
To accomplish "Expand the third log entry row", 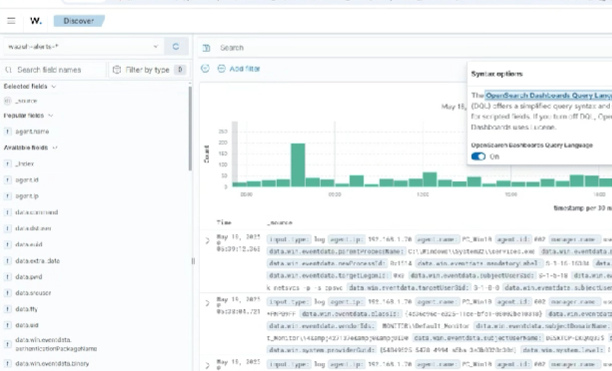I will [207, 366].
